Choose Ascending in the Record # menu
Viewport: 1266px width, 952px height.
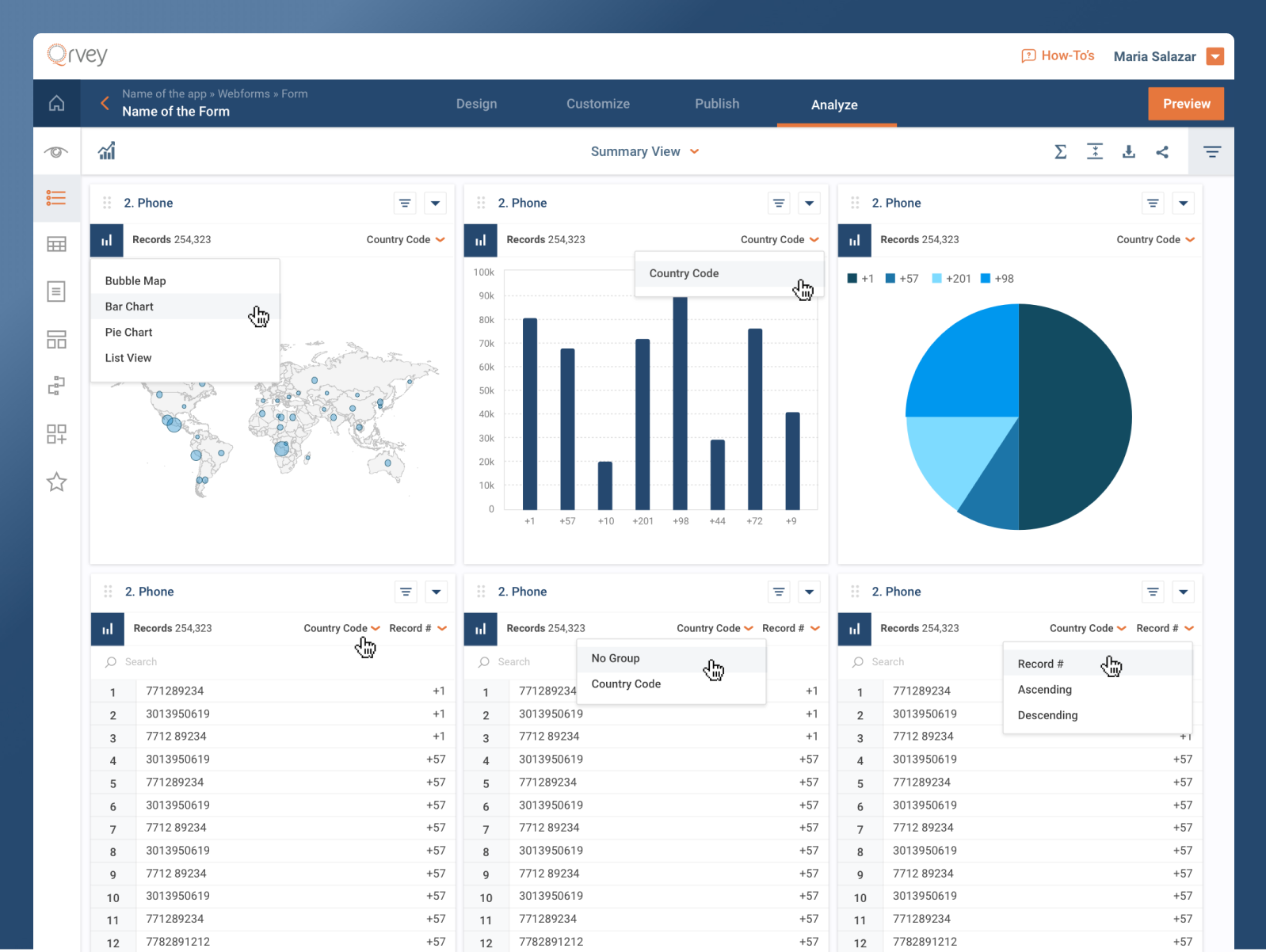(x=1097, y=690)
